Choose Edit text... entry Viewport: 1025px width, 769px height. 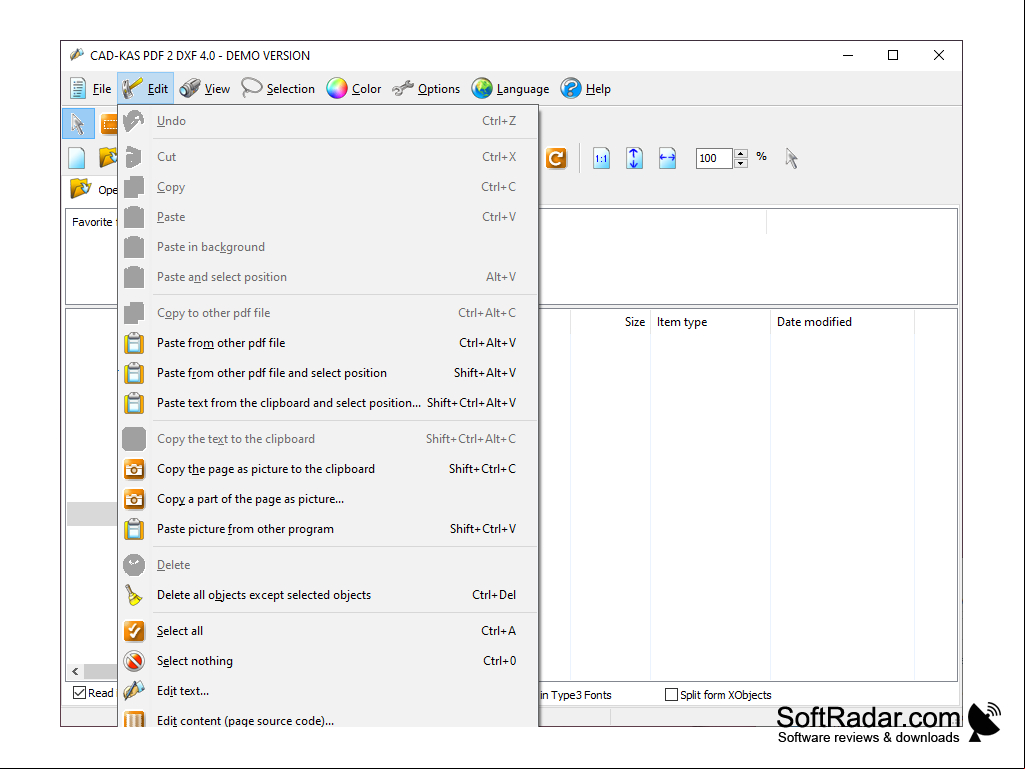[329, 691]
